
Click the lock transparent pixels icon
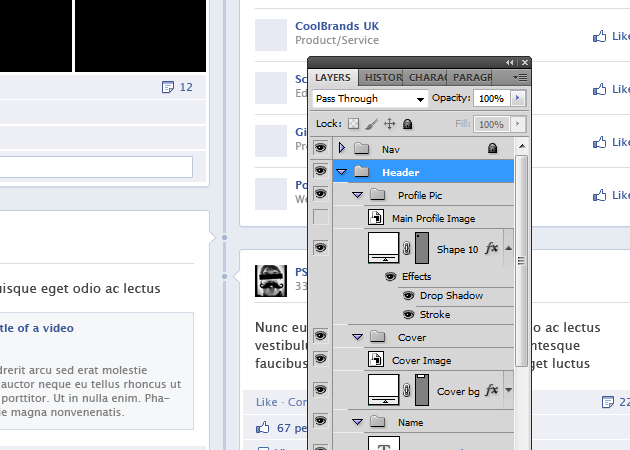(x=352, y=125)
